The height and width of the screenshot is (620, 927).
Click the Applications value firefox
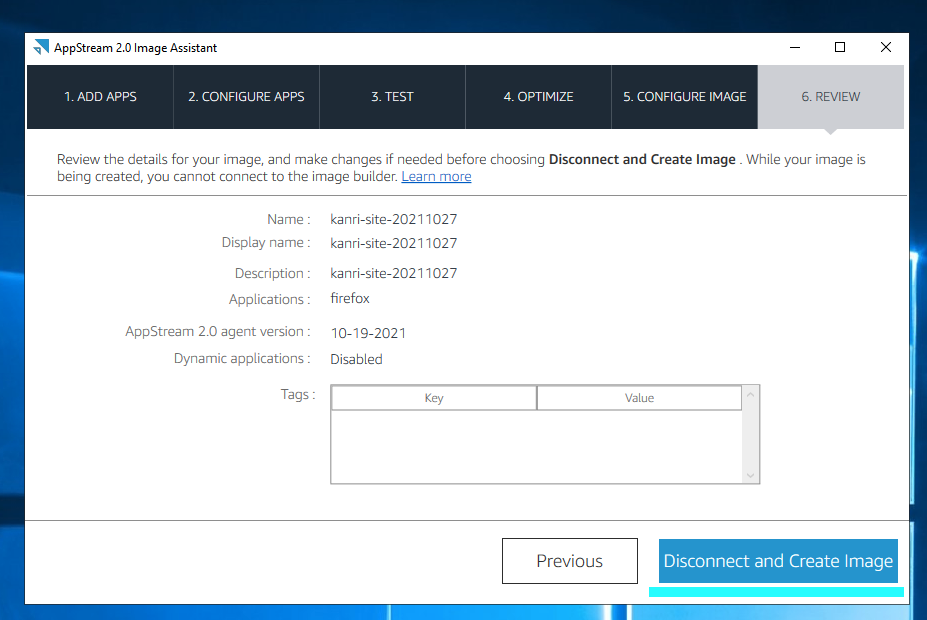pyautogui.click(x=350, y=298)
